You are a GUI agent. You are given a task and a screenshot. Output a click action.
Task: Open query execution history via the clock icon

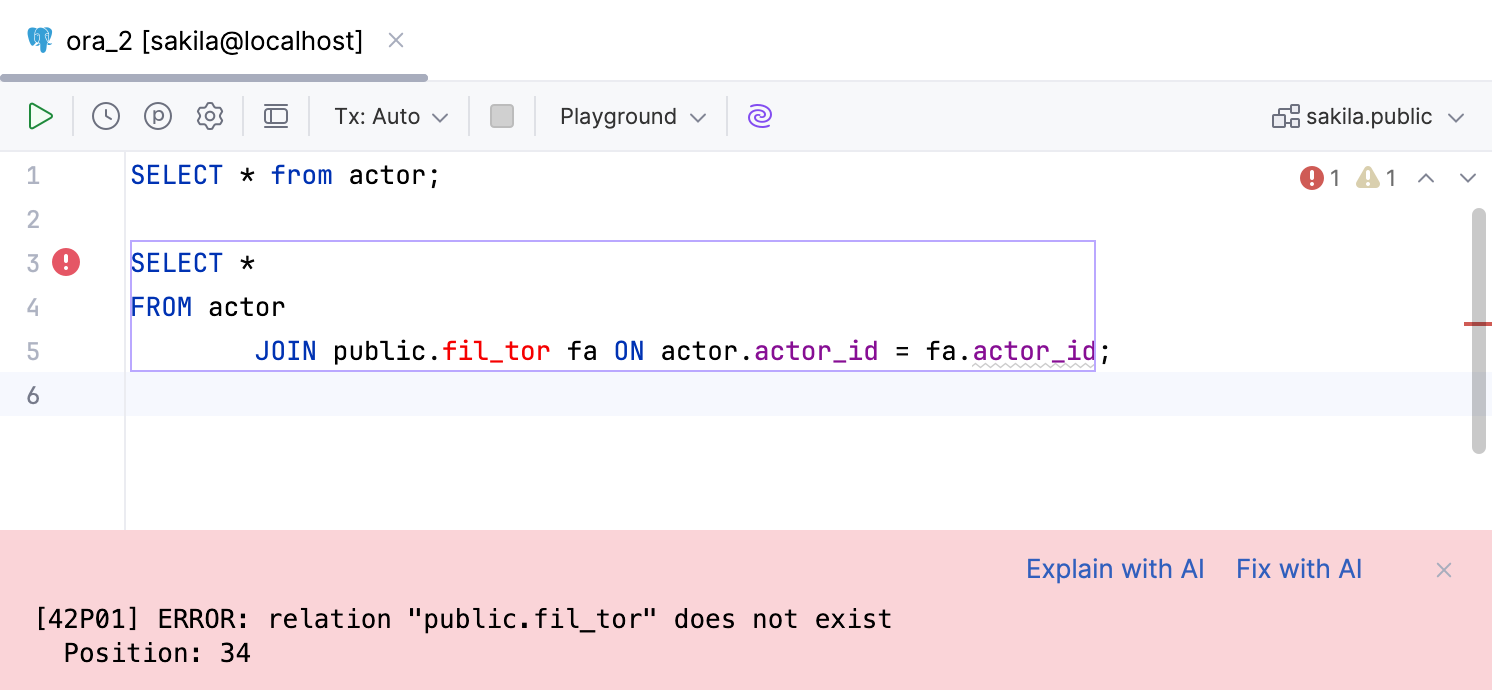[x=105, y=116]
